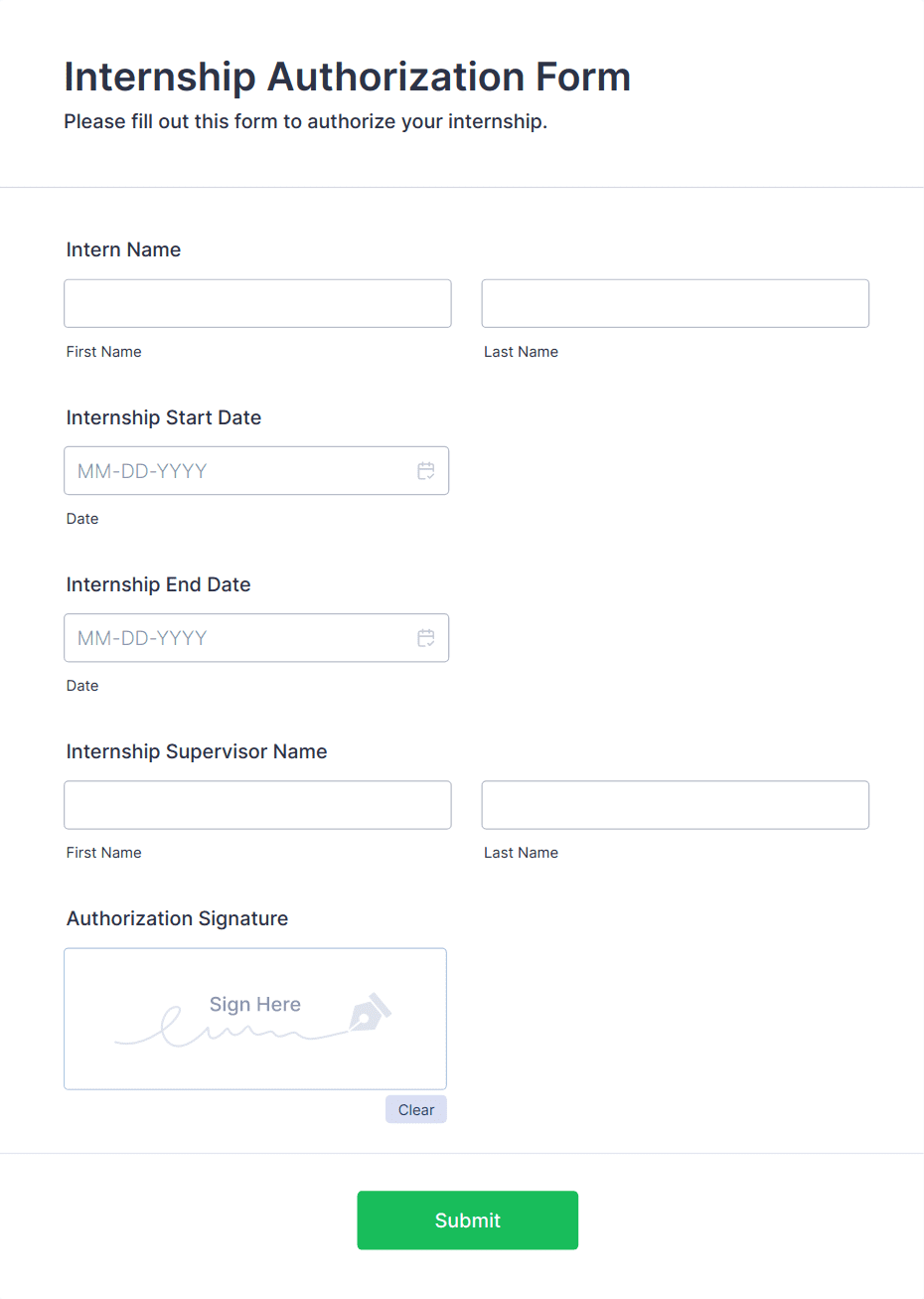924x1299 pixels.
Task: Focus the Intern Last Name field
Action: [675, 303]
